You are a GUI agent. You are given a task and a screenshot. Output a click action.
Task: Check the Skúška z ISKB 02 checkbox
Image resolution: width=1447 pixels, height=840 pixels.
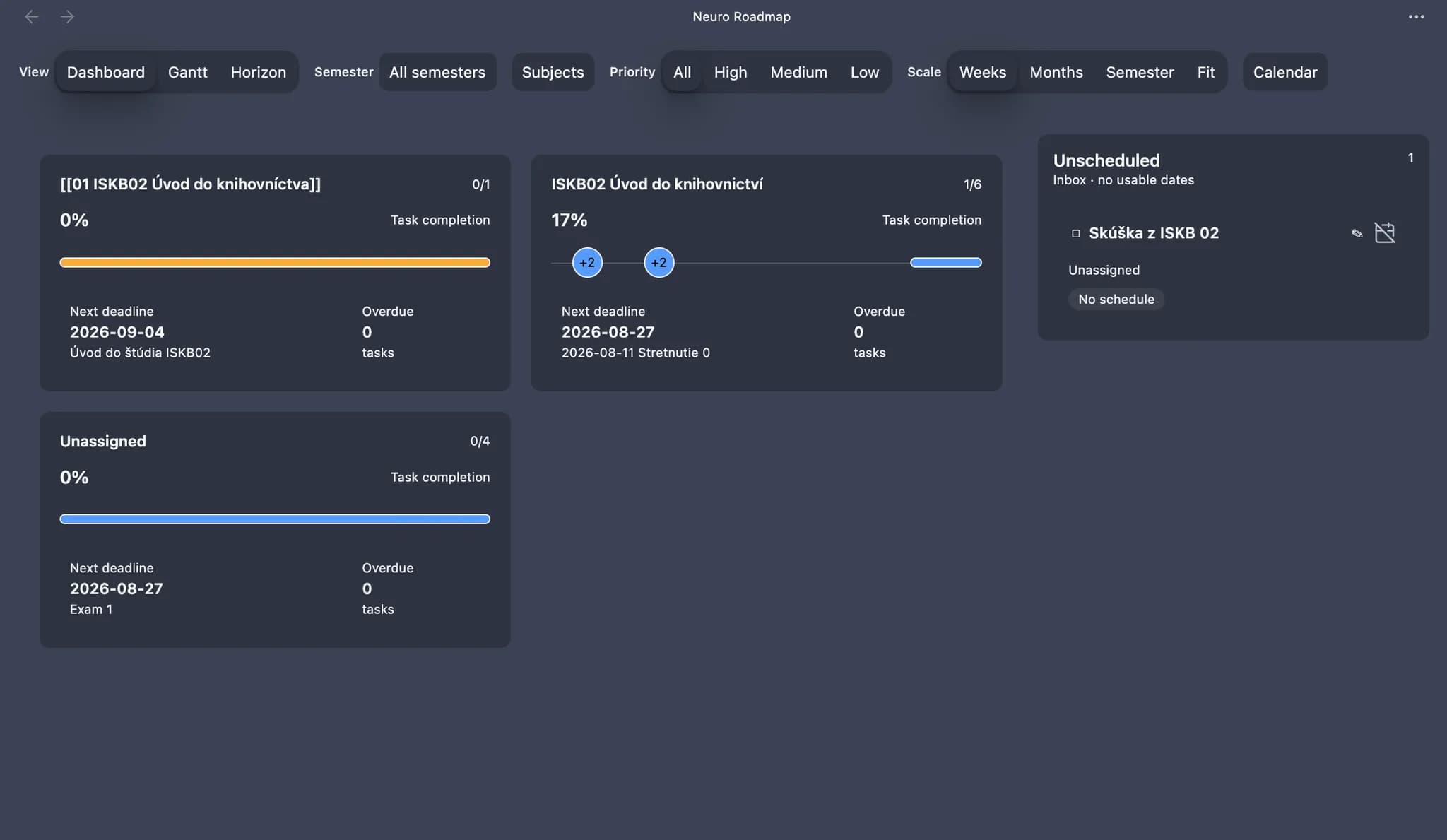[x=1076, y=233]
